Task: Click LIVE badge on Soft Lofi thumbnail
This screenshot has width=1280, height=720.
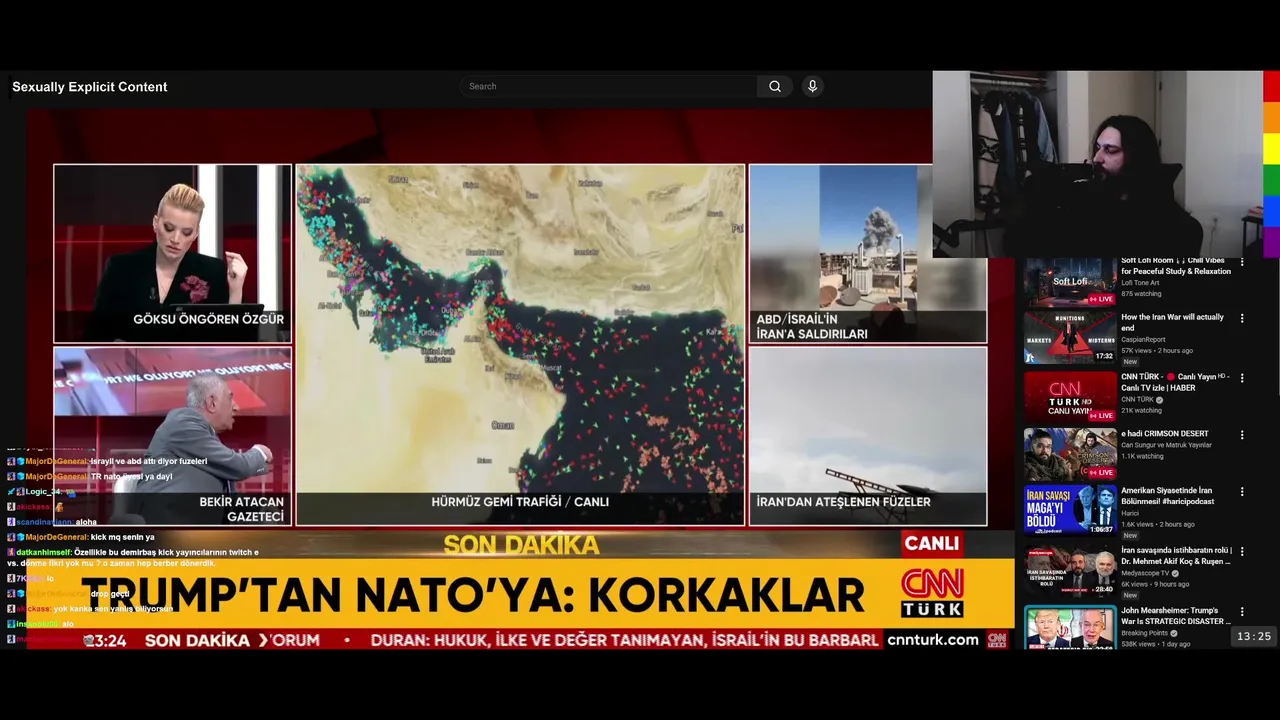Action: [x=1101, y=299]
